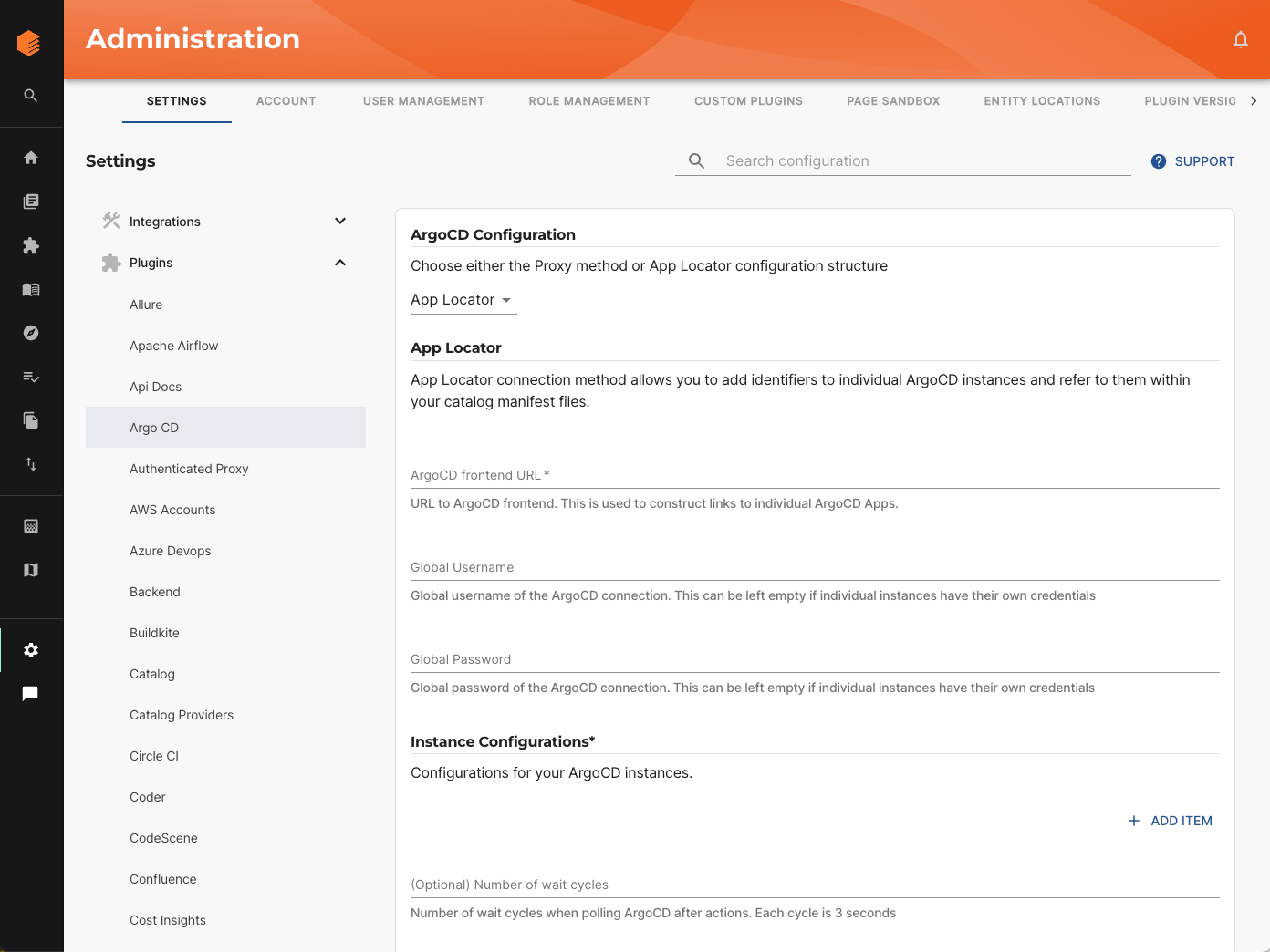Viewport: 1270px width, 952px height.
Task: Open the chat bubble feedback icon in sidebar
Action: tap(31, 694)
